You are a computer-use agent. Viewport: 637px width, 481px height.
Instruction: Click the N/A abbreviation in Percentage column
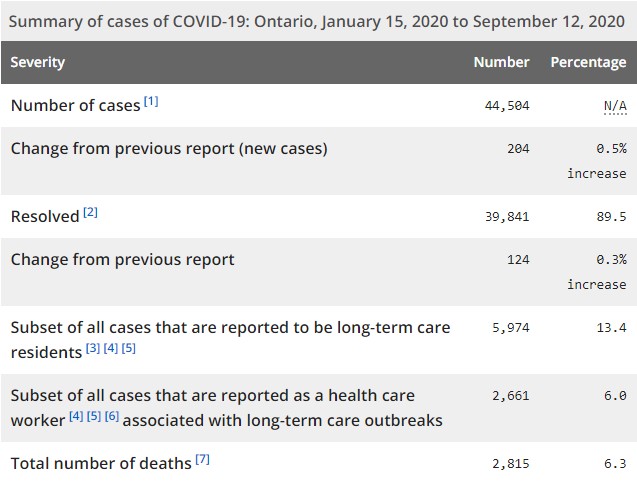coord(615,106)
